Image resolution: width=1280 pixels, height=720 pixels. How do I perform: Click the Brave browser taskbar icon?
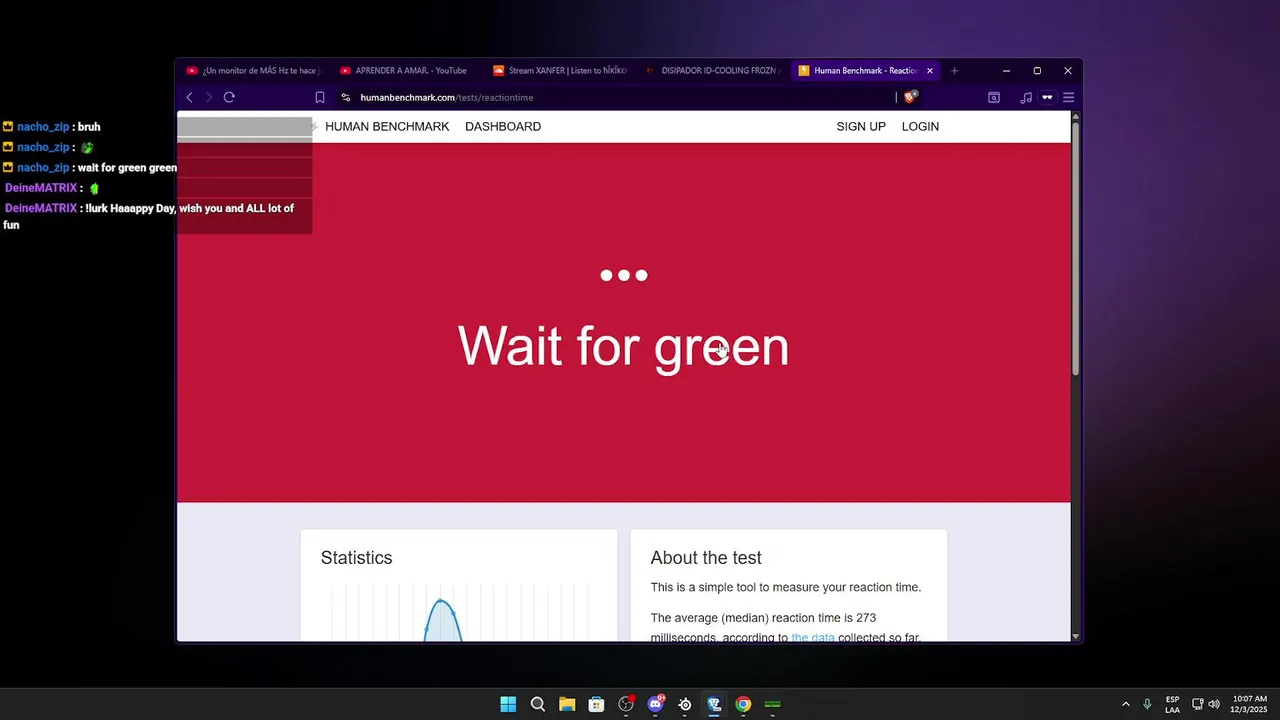pos(714,704)
